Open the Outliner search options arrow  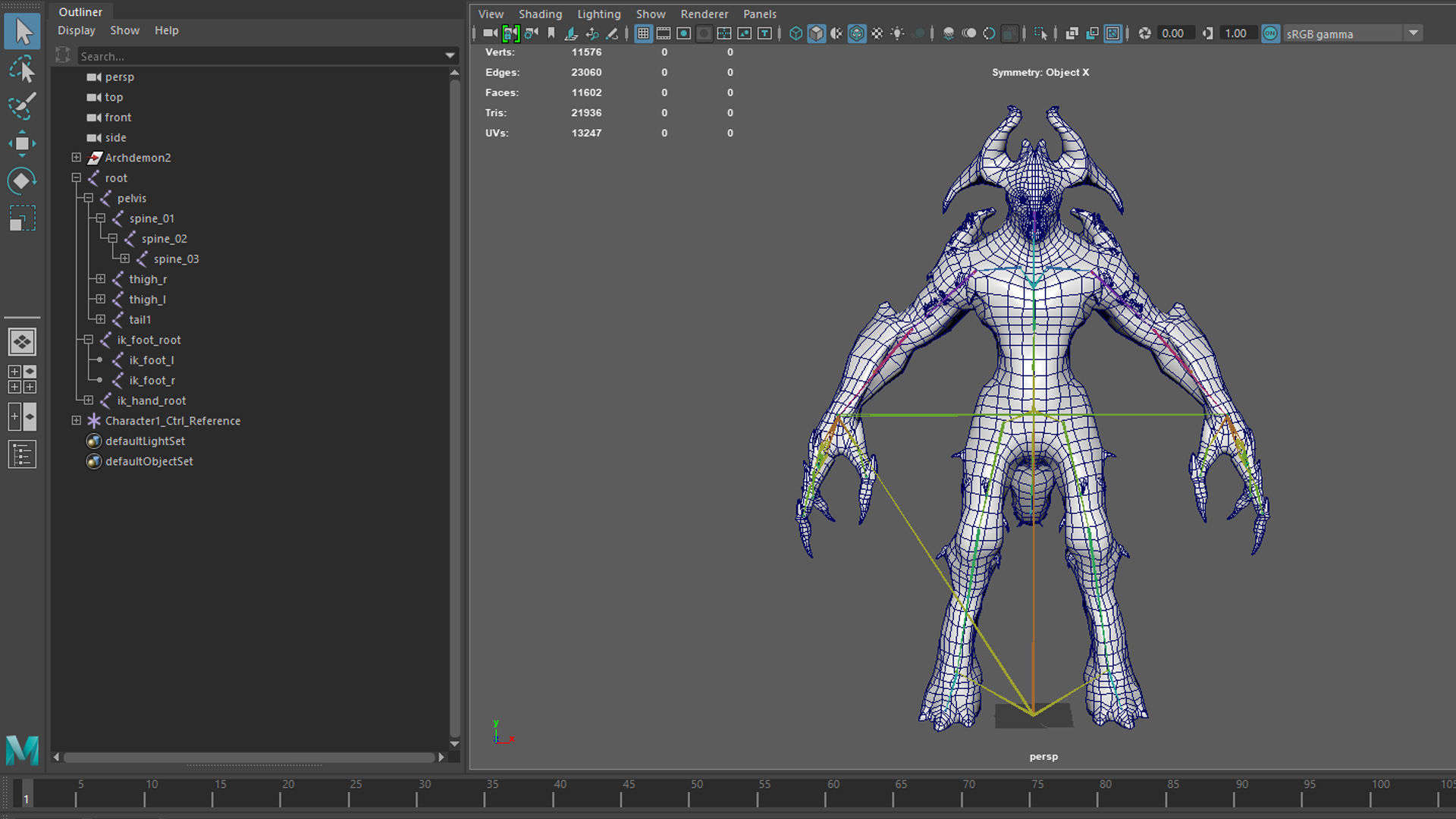click(x=450, y=55)
